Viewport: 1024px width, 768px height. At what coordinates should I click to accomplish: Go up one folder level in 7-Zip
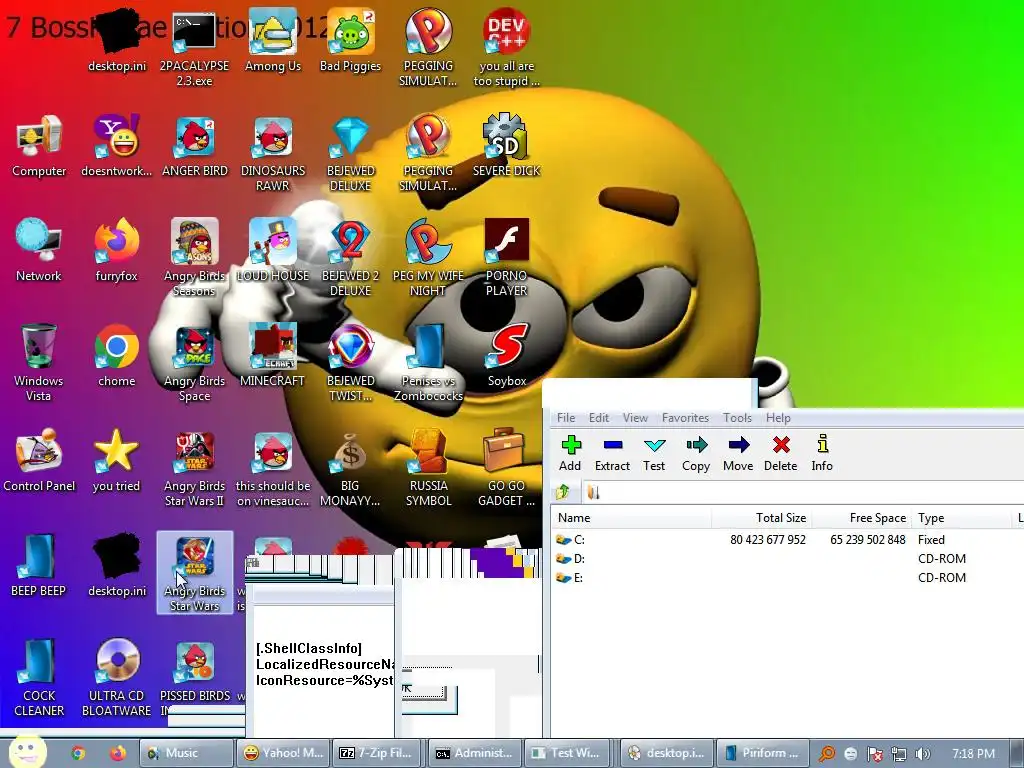coord(563,492)
